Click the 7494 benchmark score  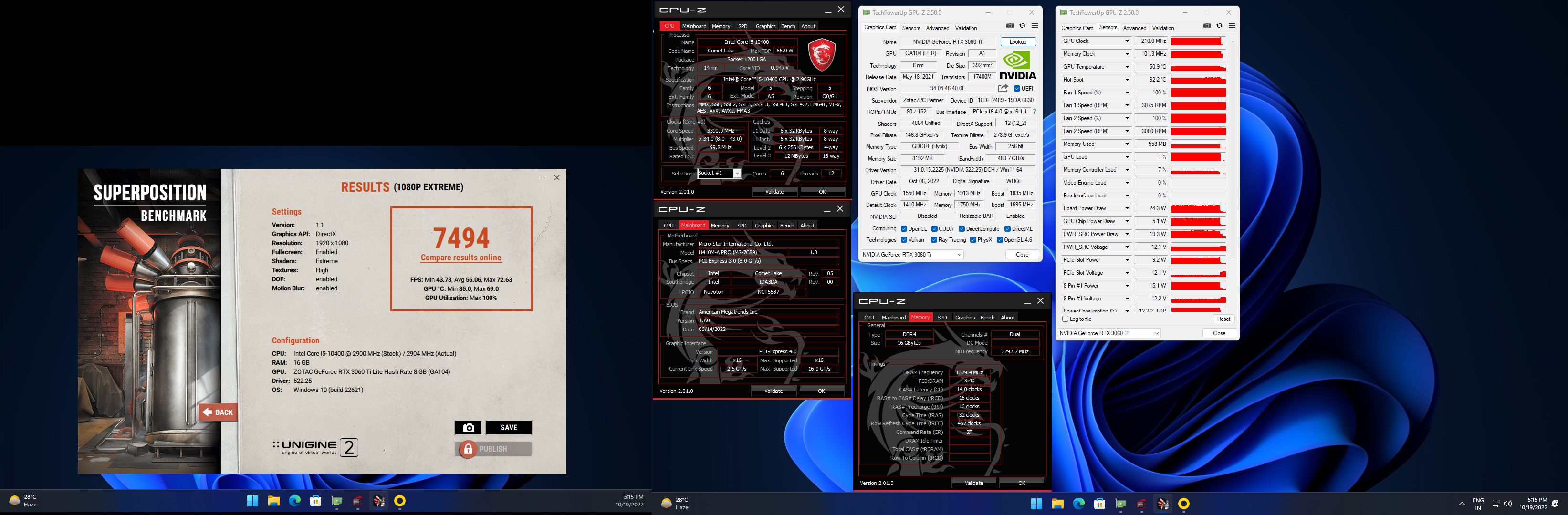[x=461, y=238]
